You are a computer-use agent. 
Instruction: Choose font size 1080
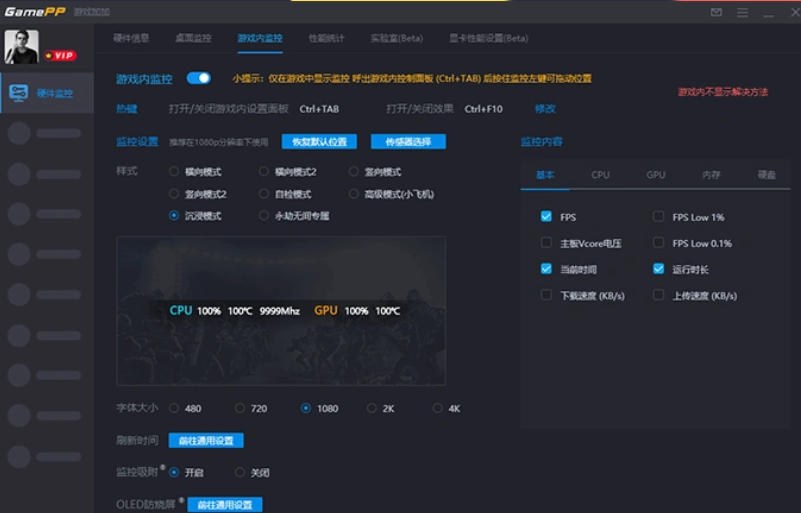pyautogui.click(x=305, y=408)
